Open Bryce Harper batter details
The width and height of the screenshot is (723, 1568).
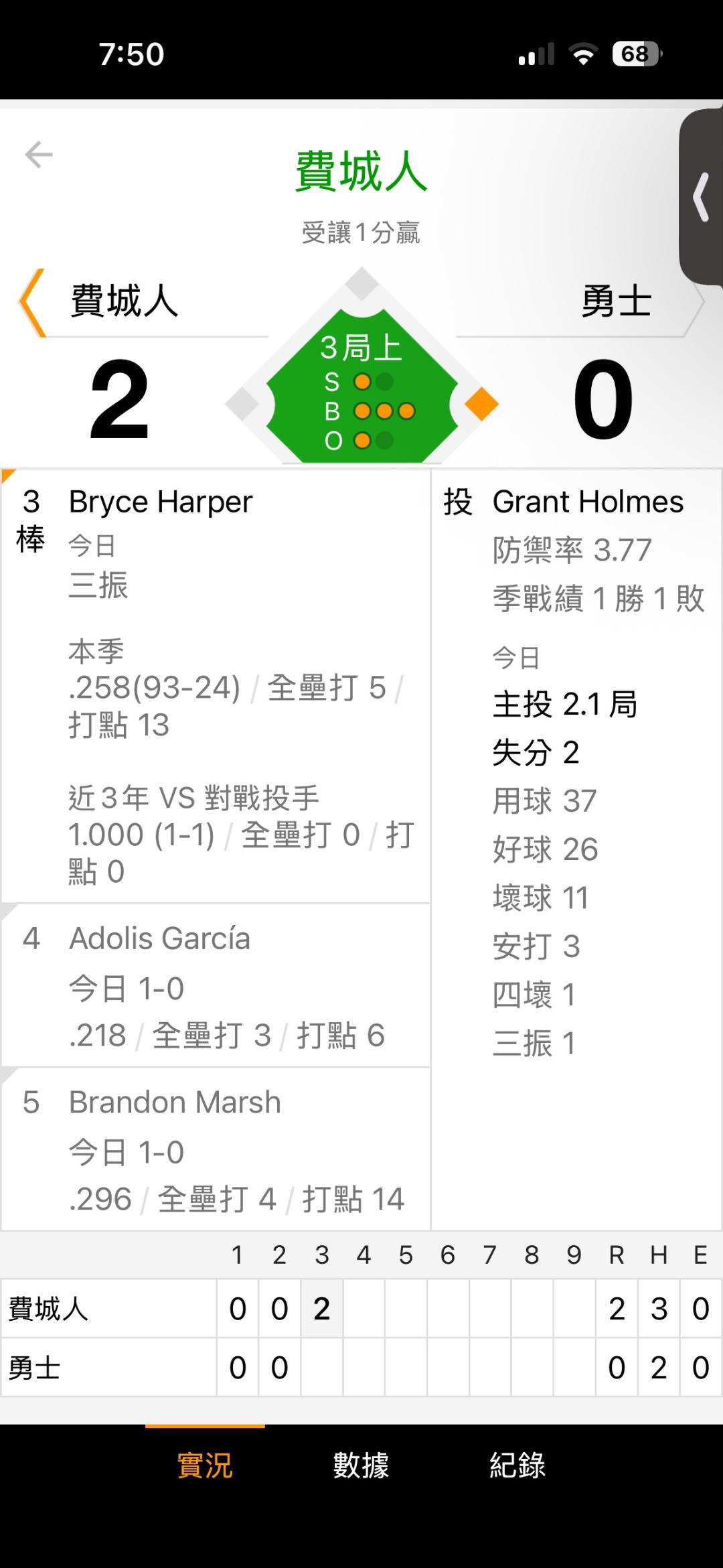coord(161,502)
